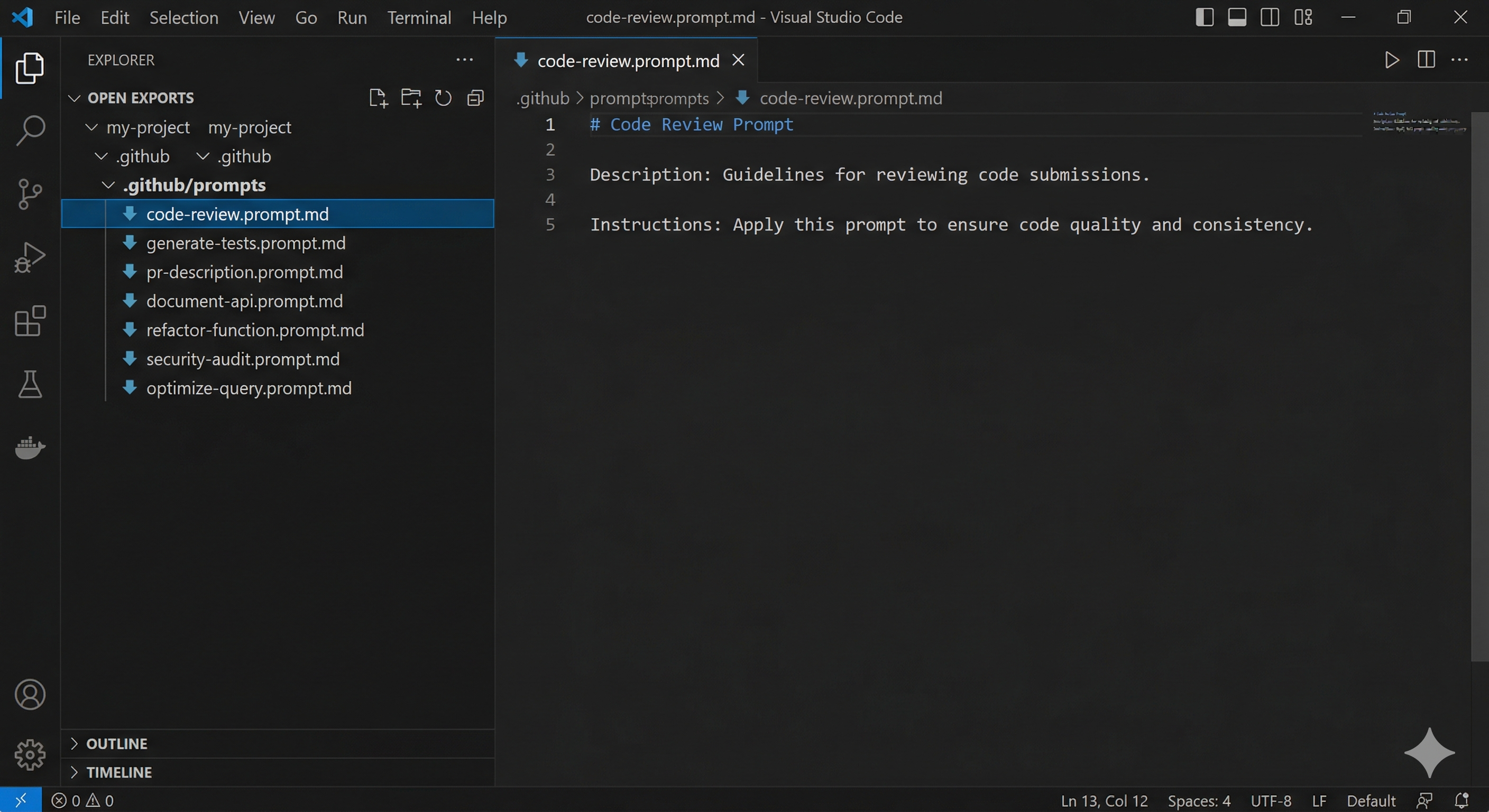The height and width of the screenshot is (812, 1489).
Task: Refresh the Explorer file list
Action: pyautogui.click(x=442, y=98)
